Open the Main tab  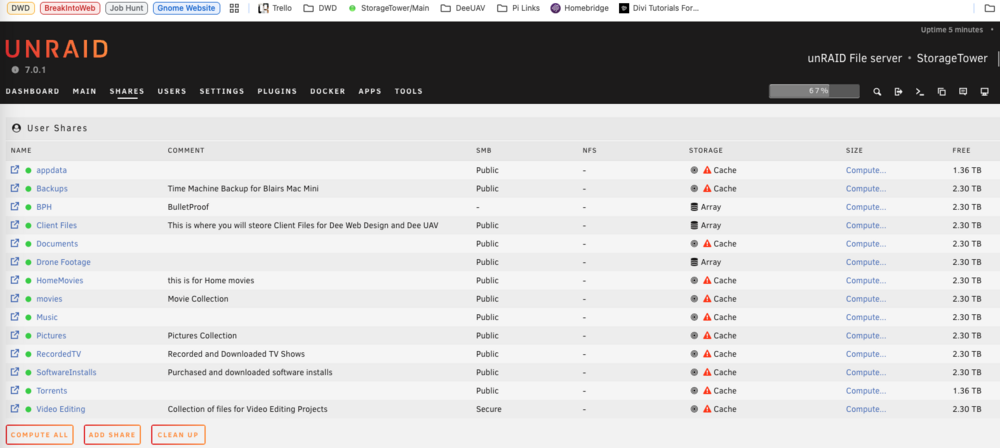[85, 91]
